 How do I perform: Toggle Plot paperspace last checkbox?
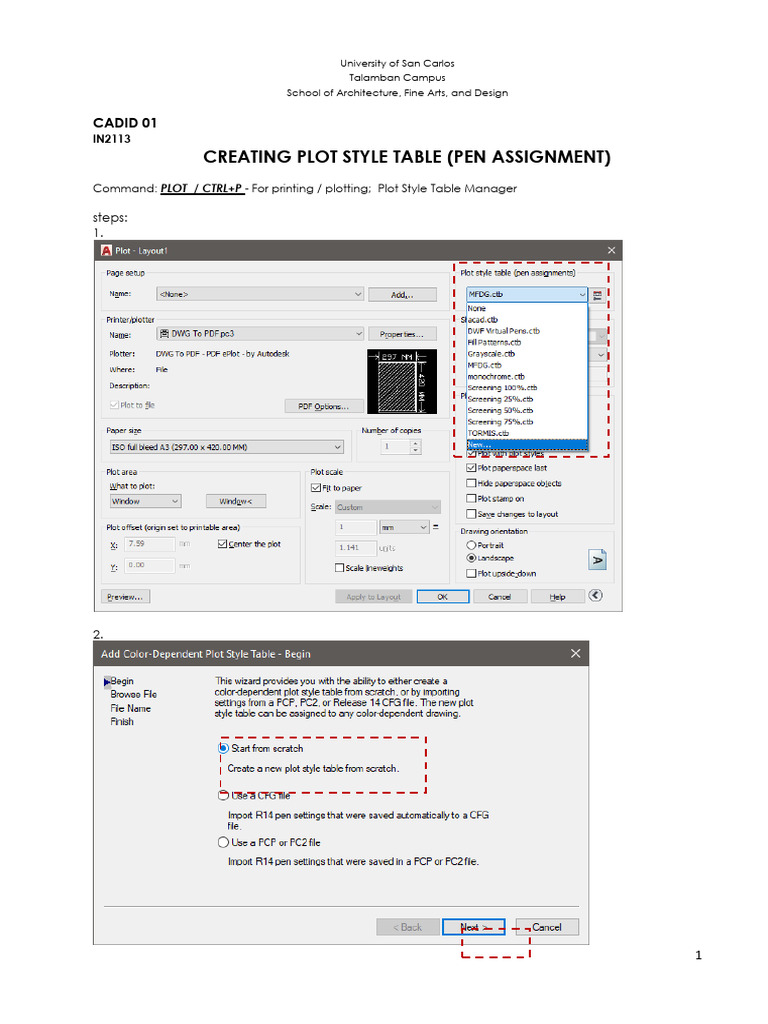coord(471,468)
